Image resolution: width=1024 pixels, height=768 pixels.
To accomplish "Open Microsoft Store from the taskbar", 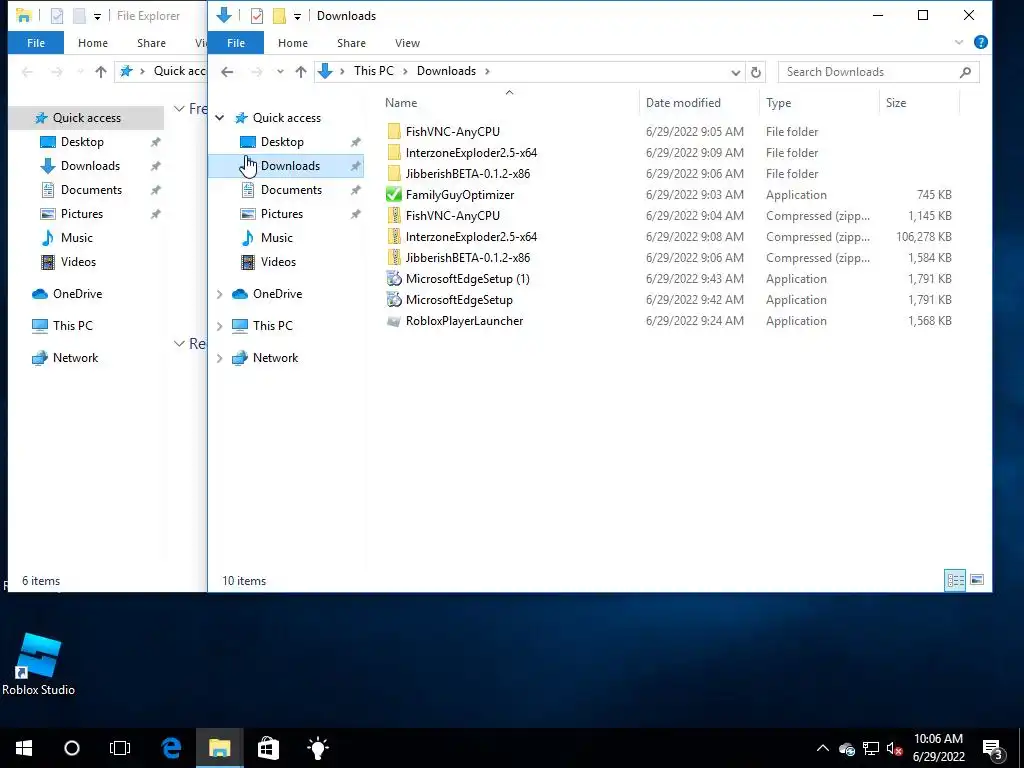I will [268, 748].
